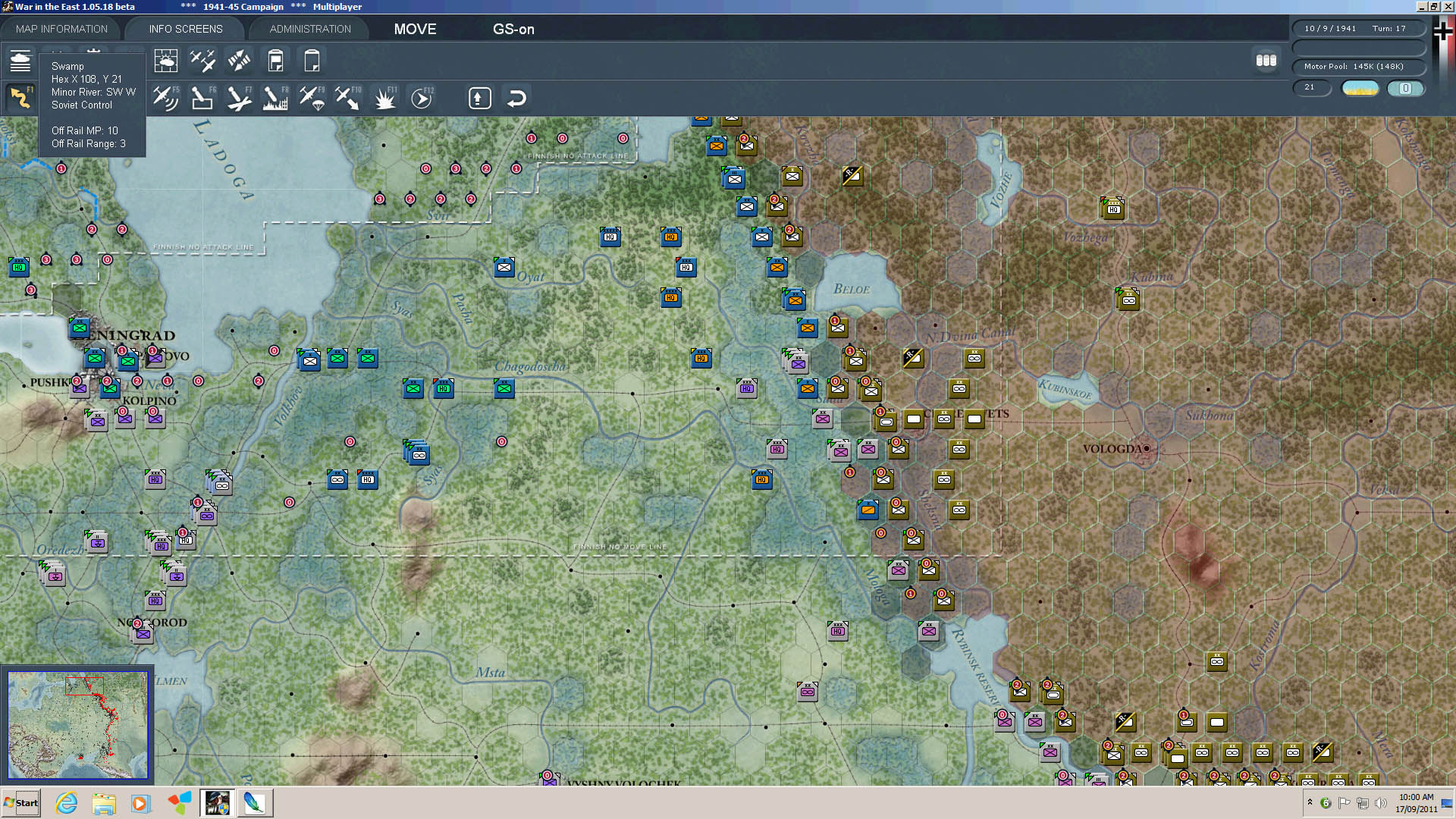Image resolution: width=1456 pixels, height=819 pixels.
Task: Click the Motor Pool readout
Action: point(1358,66)
